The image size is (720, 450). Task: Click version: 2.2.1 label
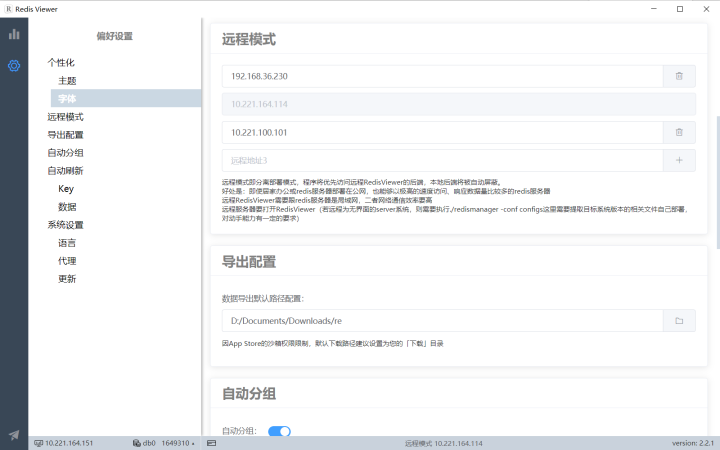click(692, 443)
